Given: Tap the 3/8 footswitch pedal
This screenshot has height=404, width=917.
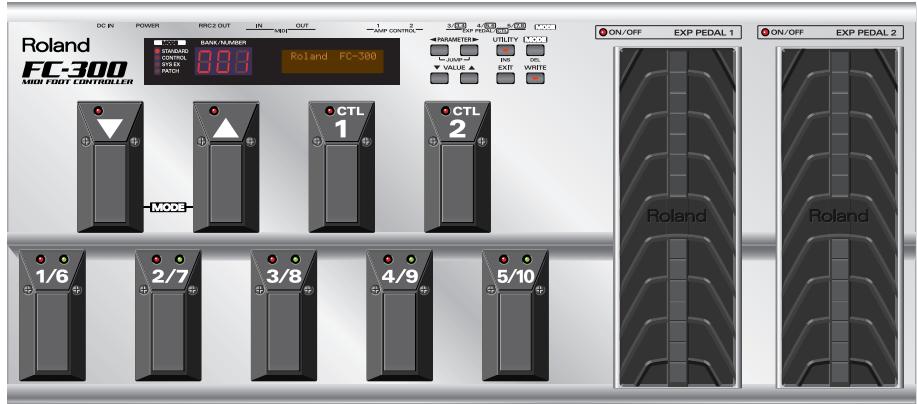Looking at the screenshot, I should point(284,315).
